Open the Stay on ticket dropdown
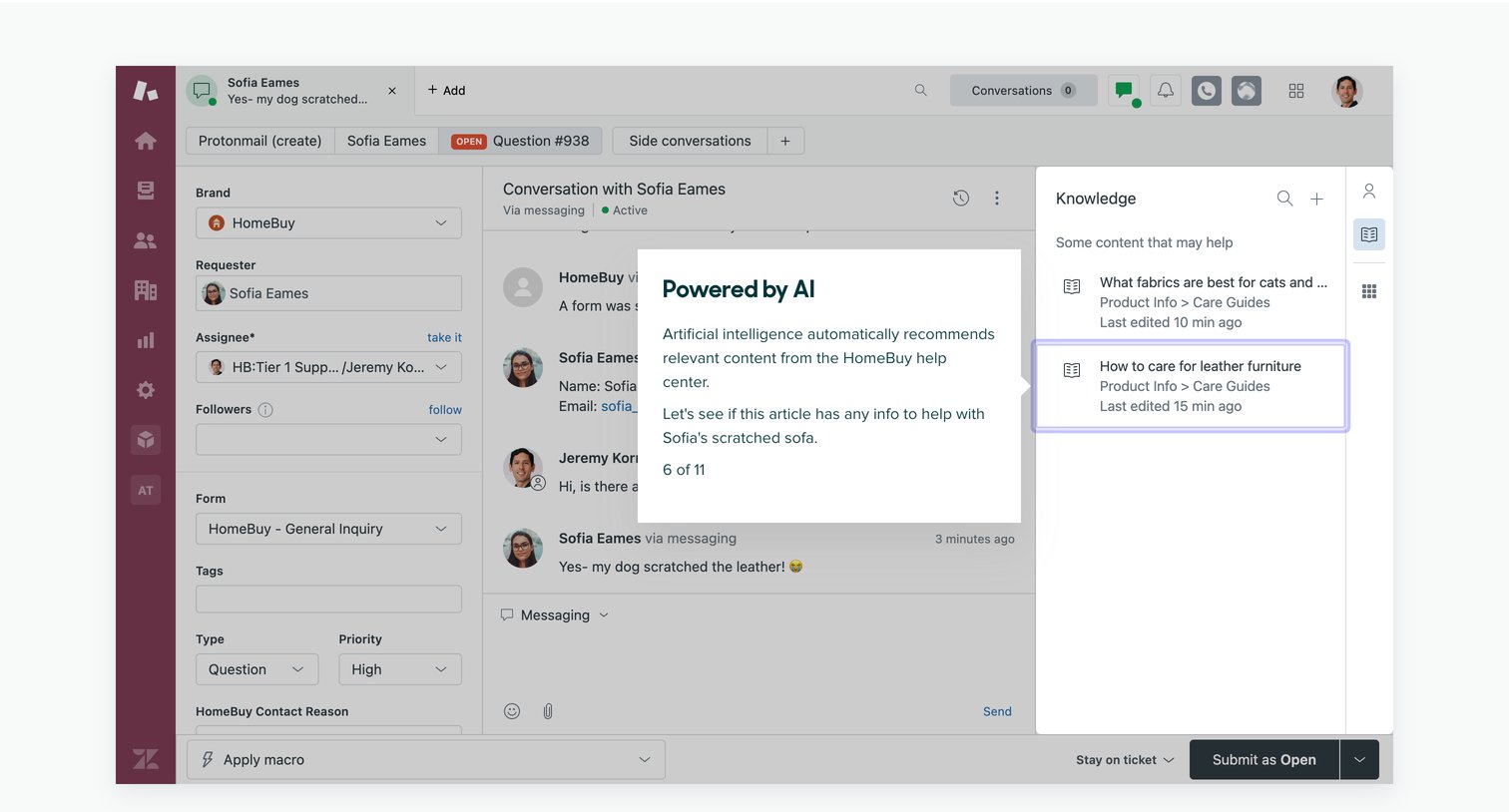The width and height of the screenshot is (1509, 812). 1125,760
